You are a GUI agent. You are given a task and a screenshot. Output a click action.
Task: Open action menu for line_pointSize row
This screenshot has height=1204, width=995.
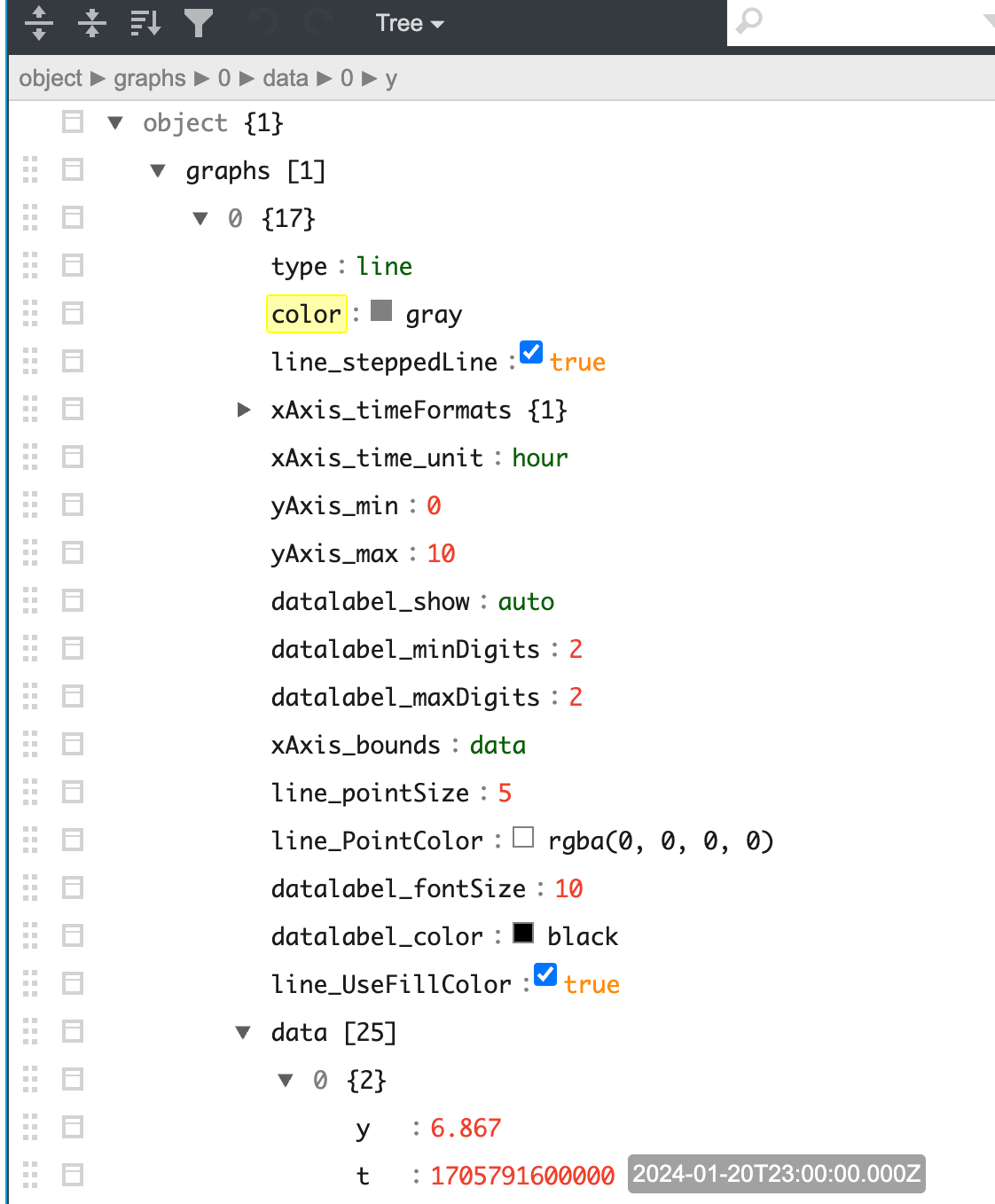pos(73,792)
